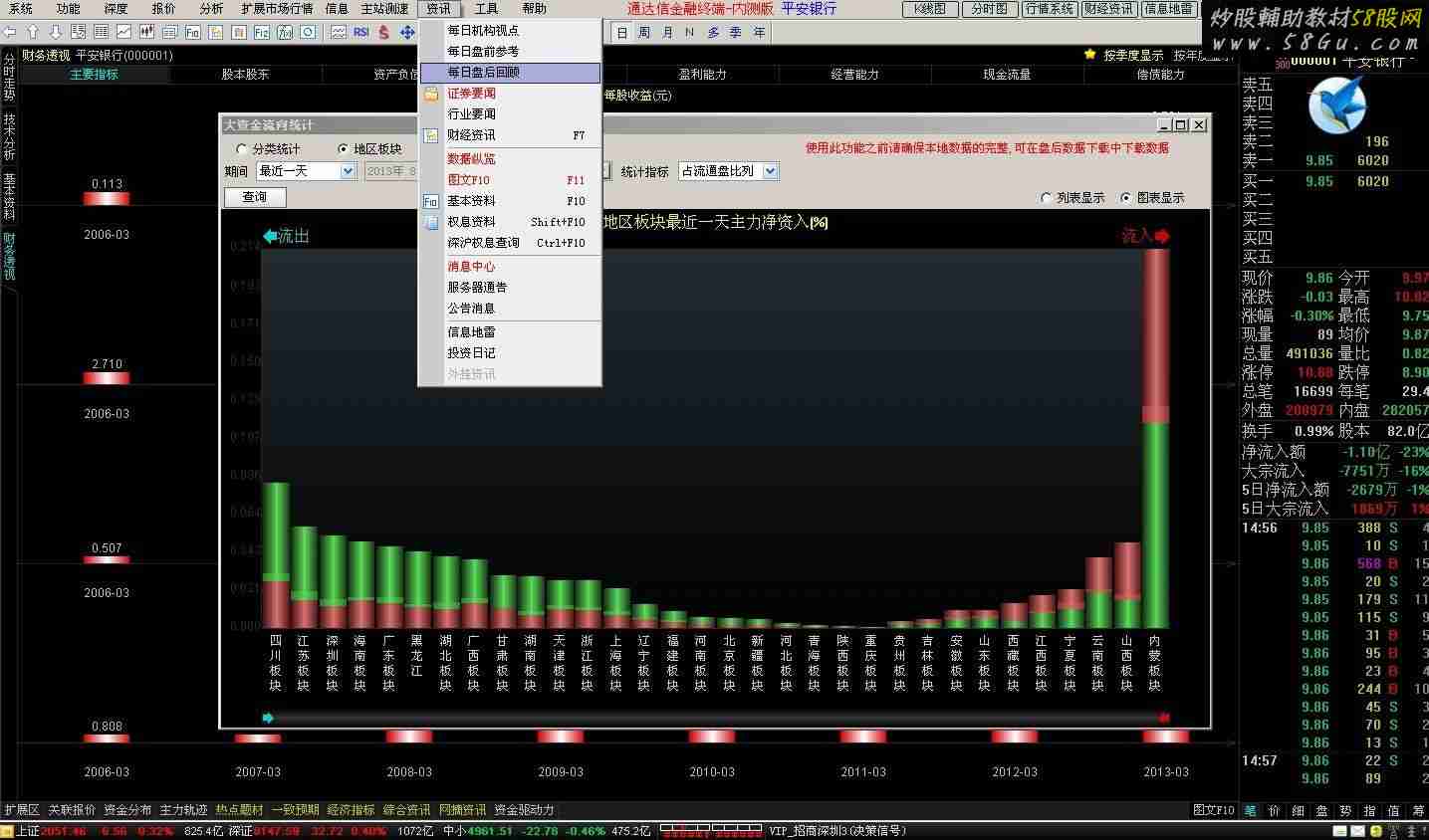This screenshot has height=840, width=1429.
Task: Open the 经济指标 bottom tab
Action: coord(351,810)
